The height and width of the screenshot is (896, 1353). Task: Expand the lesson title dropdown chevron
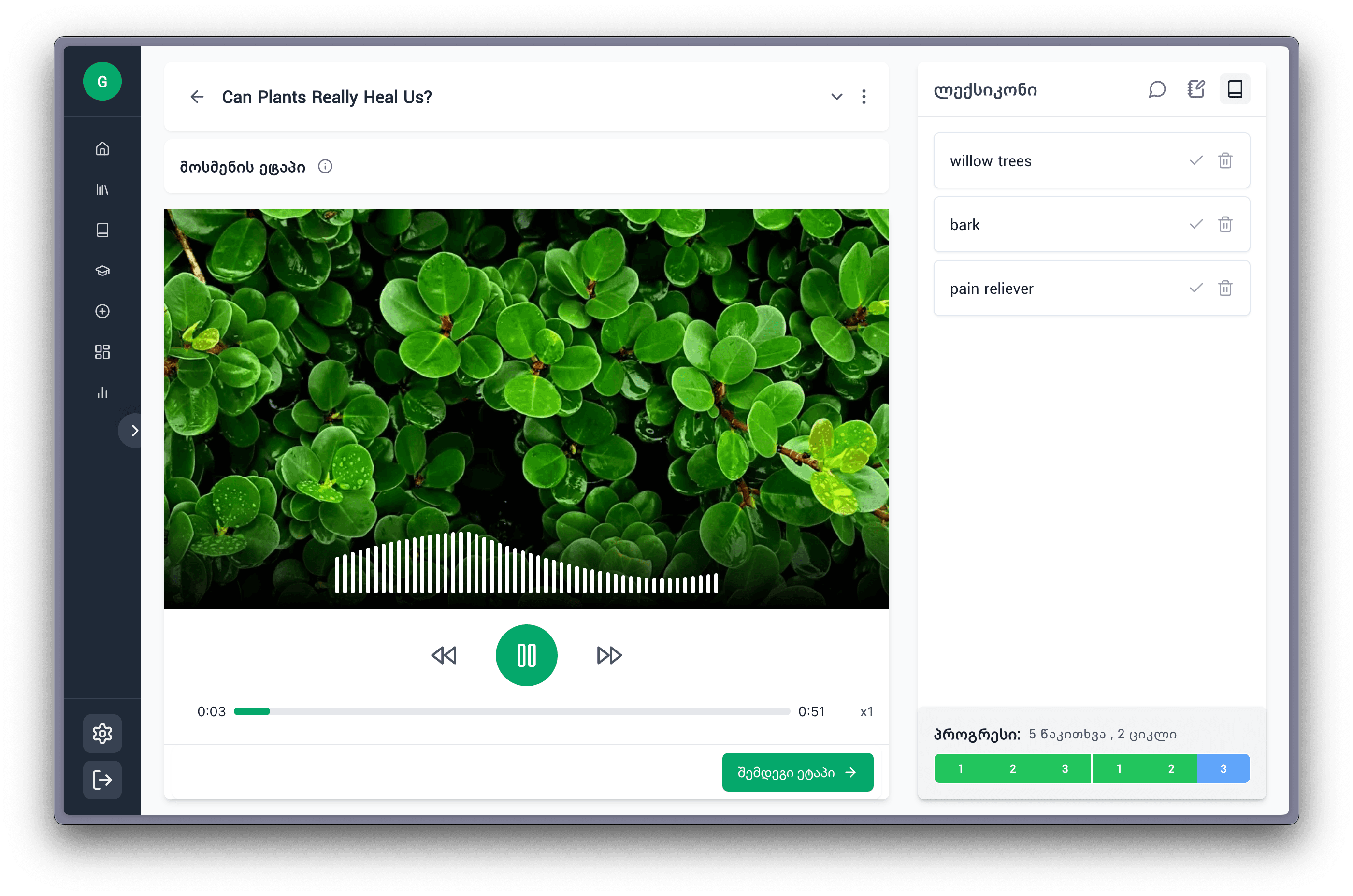pos(836,97)
